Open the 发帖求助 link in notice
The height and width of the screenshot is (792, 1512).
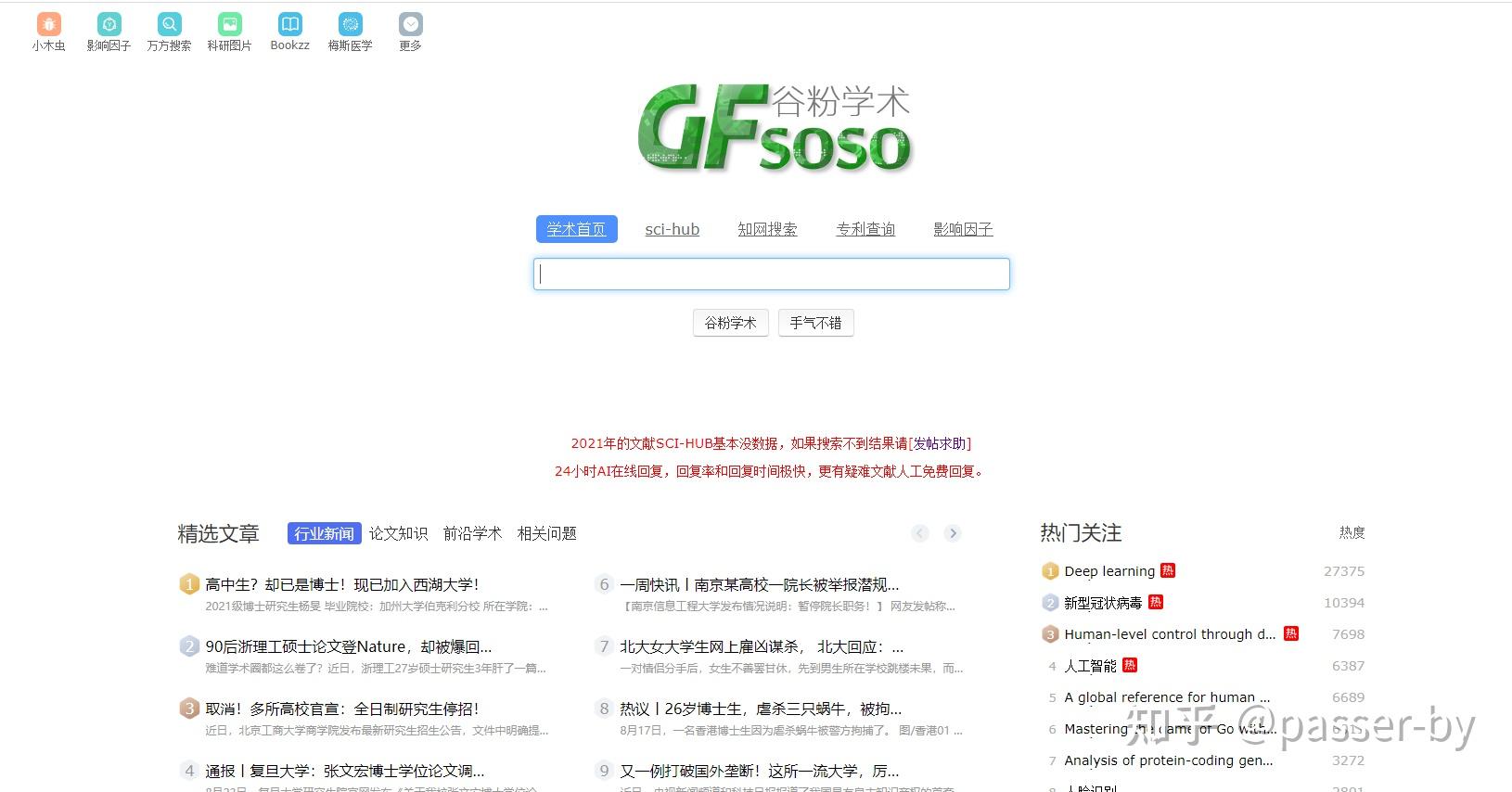click(940, 443)
